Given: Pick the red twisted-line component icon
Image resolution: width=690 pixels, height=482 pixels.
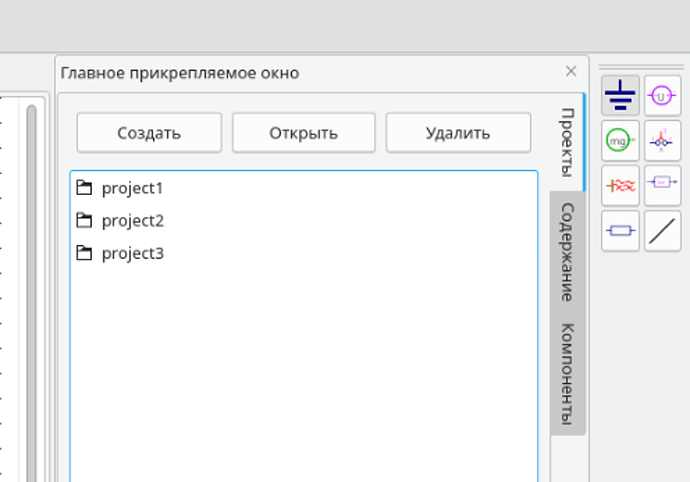Looking at the screenshot, I should tap(620, 185).
